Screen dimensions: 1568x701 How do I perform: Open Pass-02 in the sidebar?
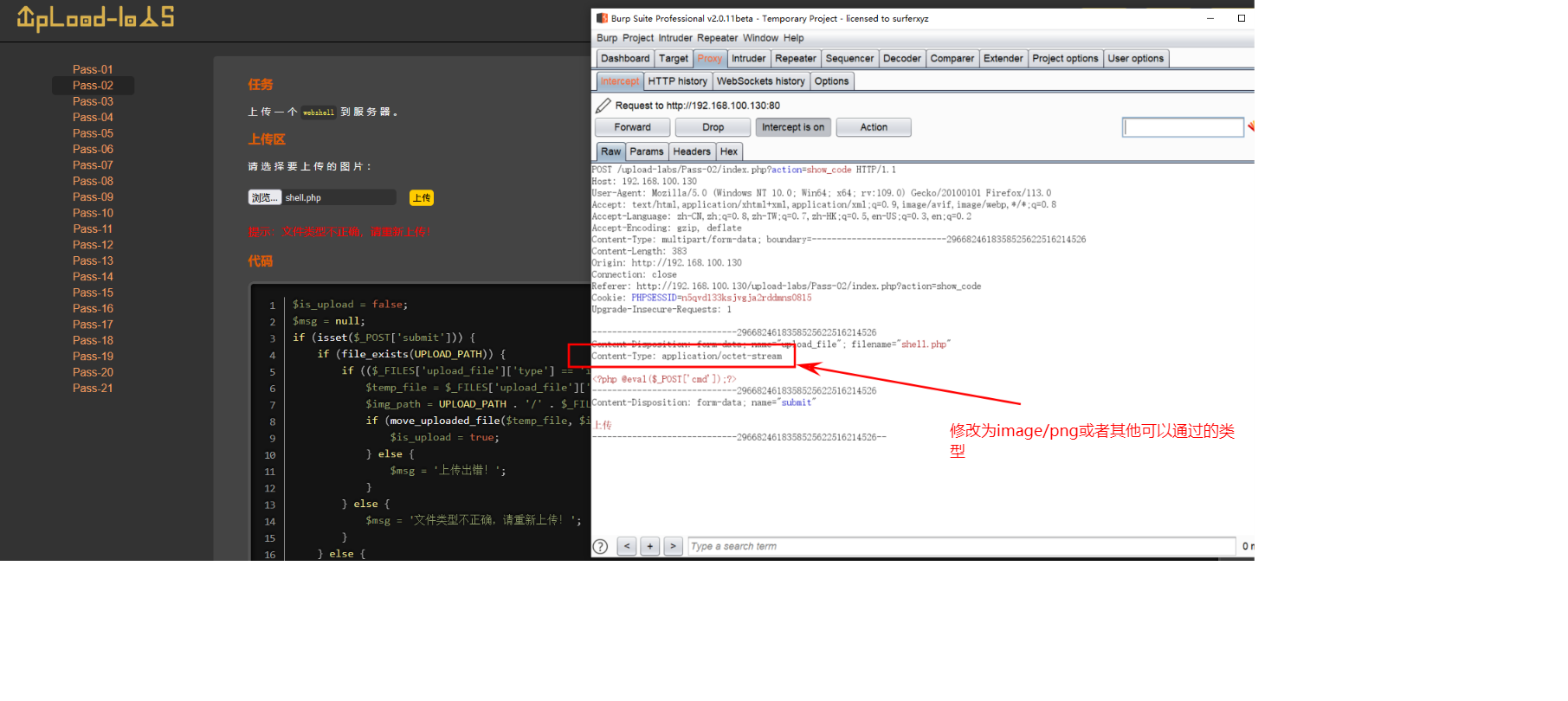tap(93, 85)
